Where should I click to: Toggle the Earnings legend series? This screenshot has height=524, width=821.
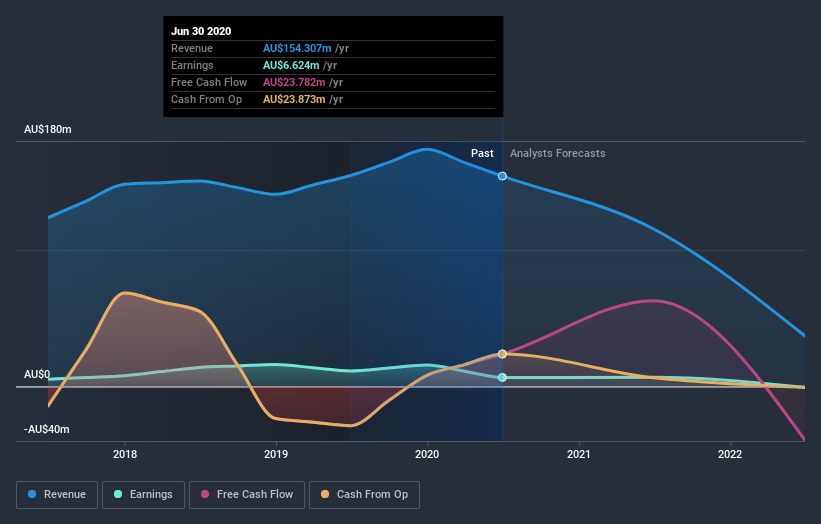[x=143, y=495]
